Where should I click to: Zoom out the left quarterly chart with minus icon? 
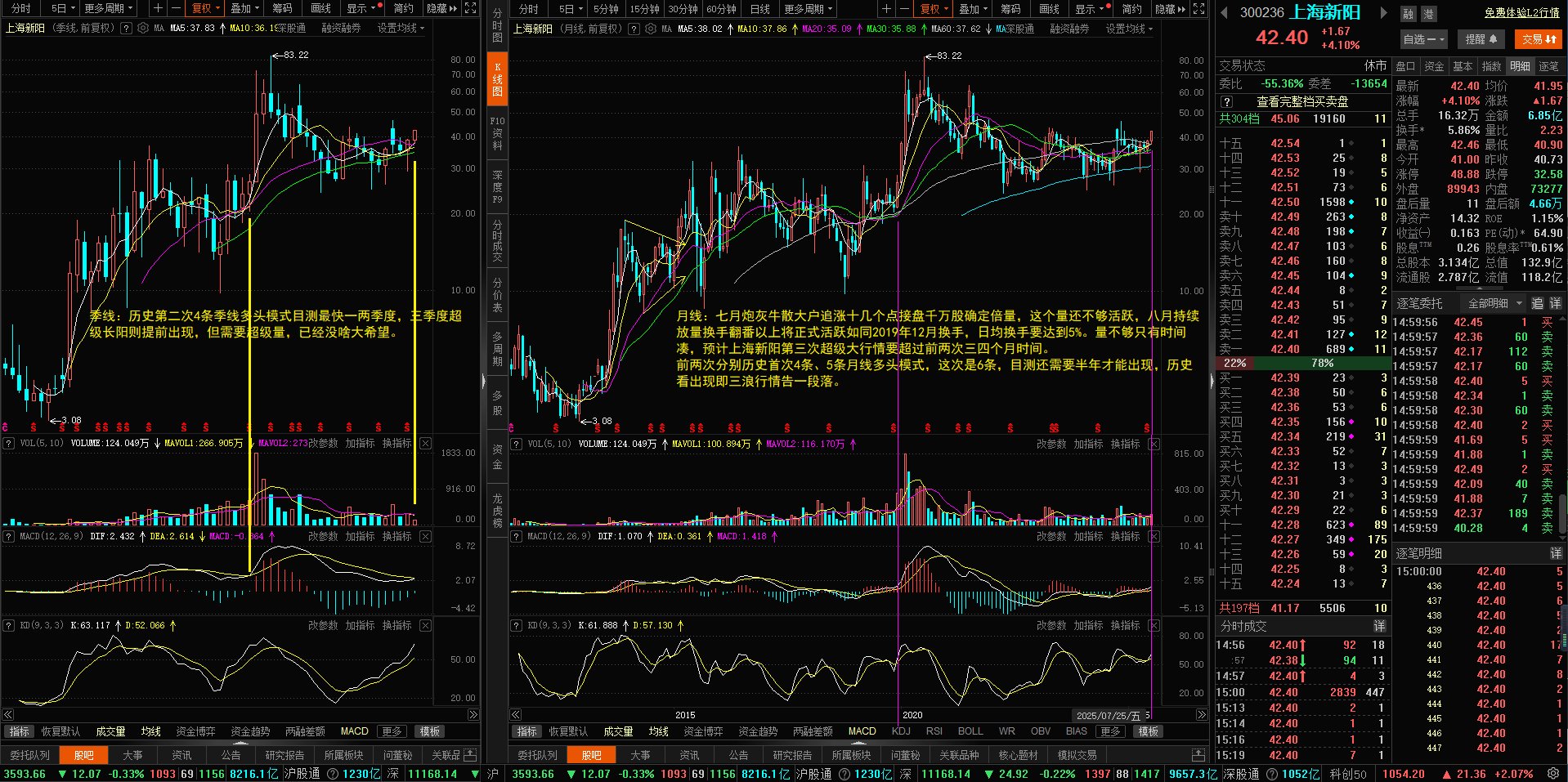pos(175,8)
